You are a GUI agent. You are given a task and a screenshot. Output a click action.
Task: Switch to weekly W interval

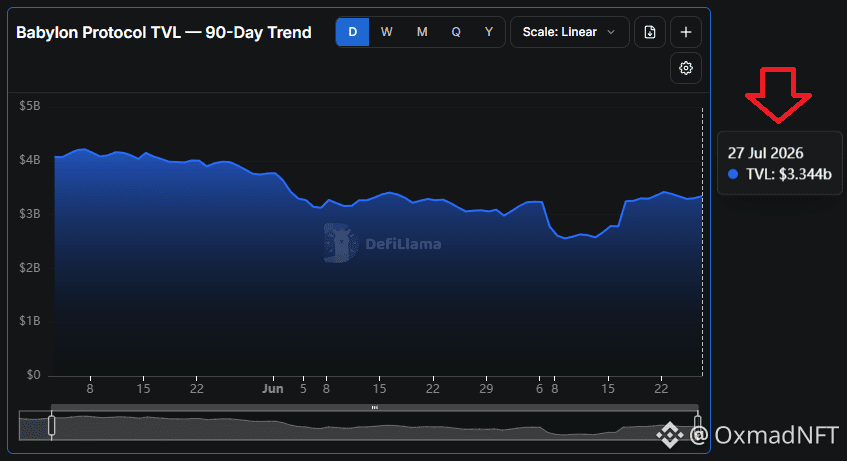(x=386, y=32)
